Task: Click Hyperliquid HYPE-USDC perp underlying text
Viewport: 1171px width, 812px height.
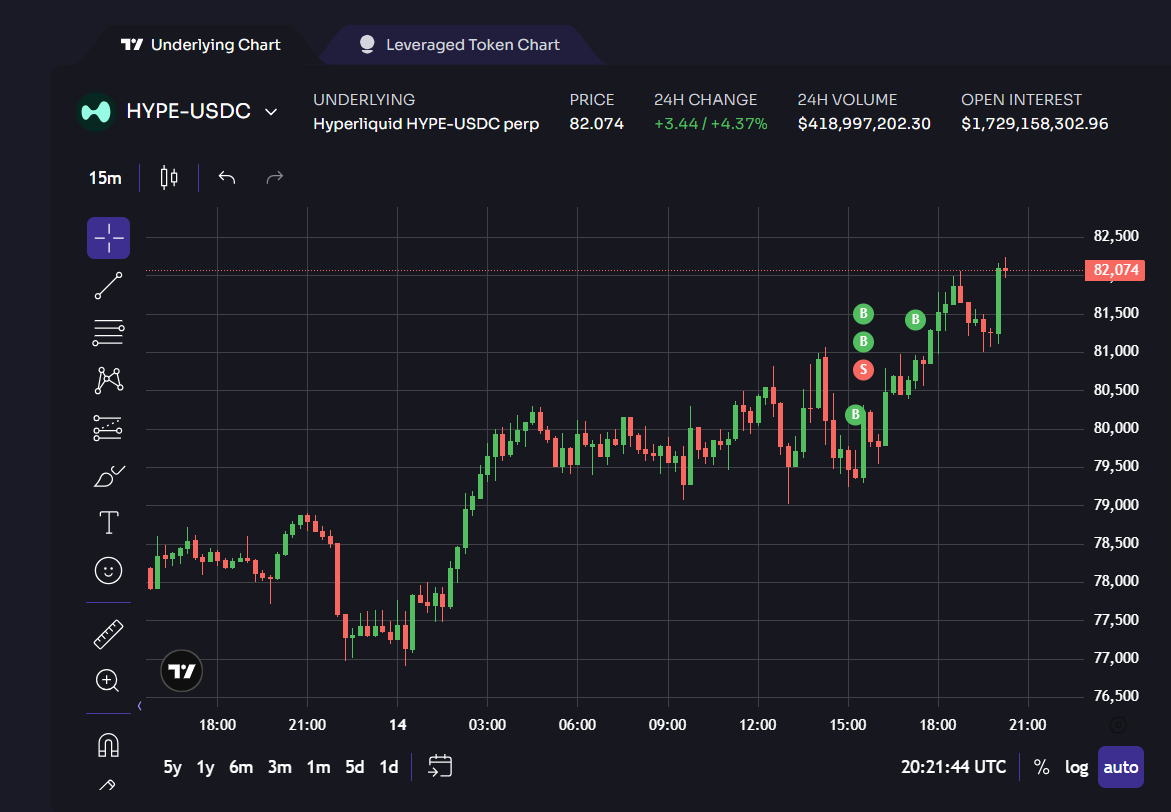Action: click(426, 124)
